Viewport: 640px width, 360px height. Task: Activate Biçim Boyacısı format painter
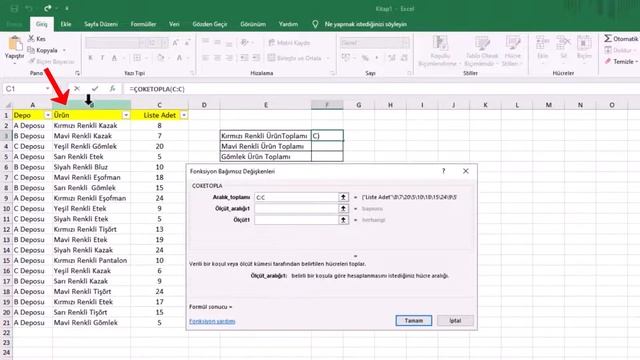click(51, 62)
